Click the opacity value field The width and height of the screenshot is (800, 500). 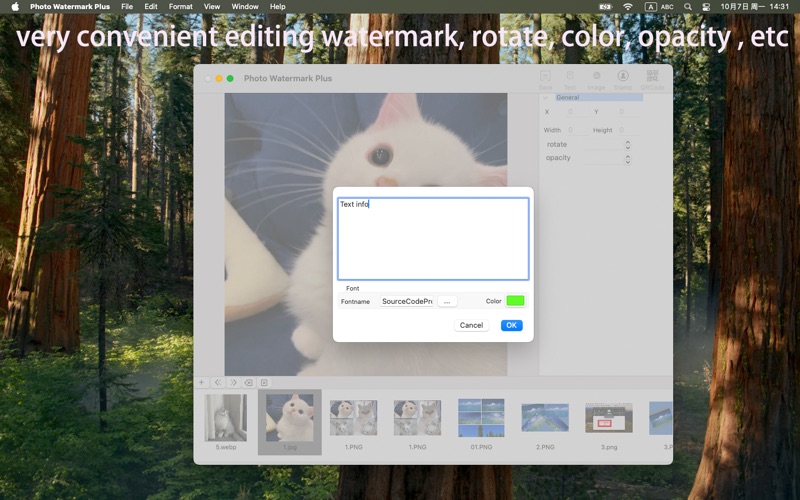tap(604, 159)
